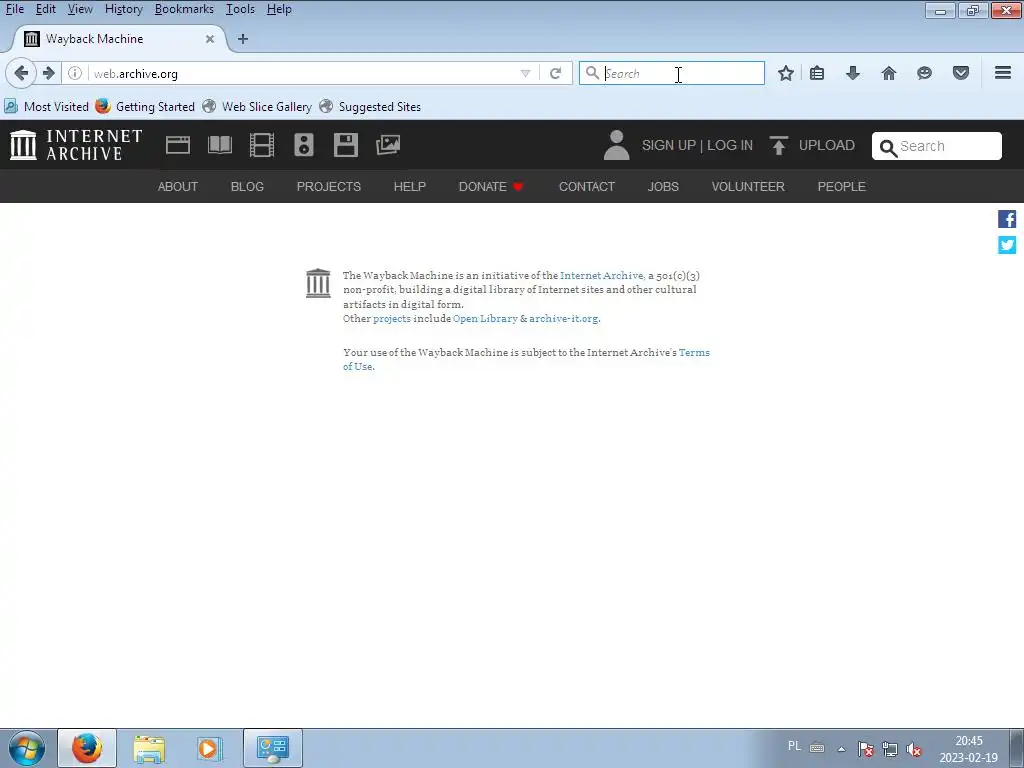Bookmark this page with the star icon
Viewport: 1024px width, 768px height.
(x=786, y=73)
